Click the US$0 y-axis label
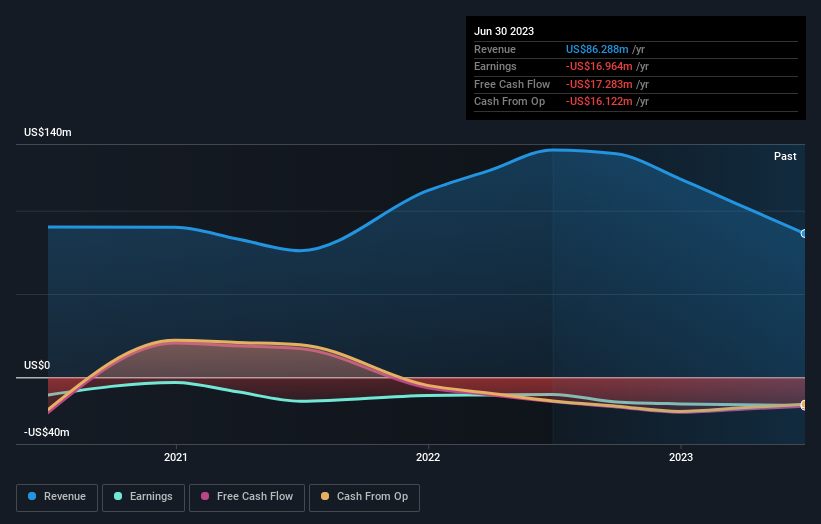 pyautogui.click(x=37, y=365)
